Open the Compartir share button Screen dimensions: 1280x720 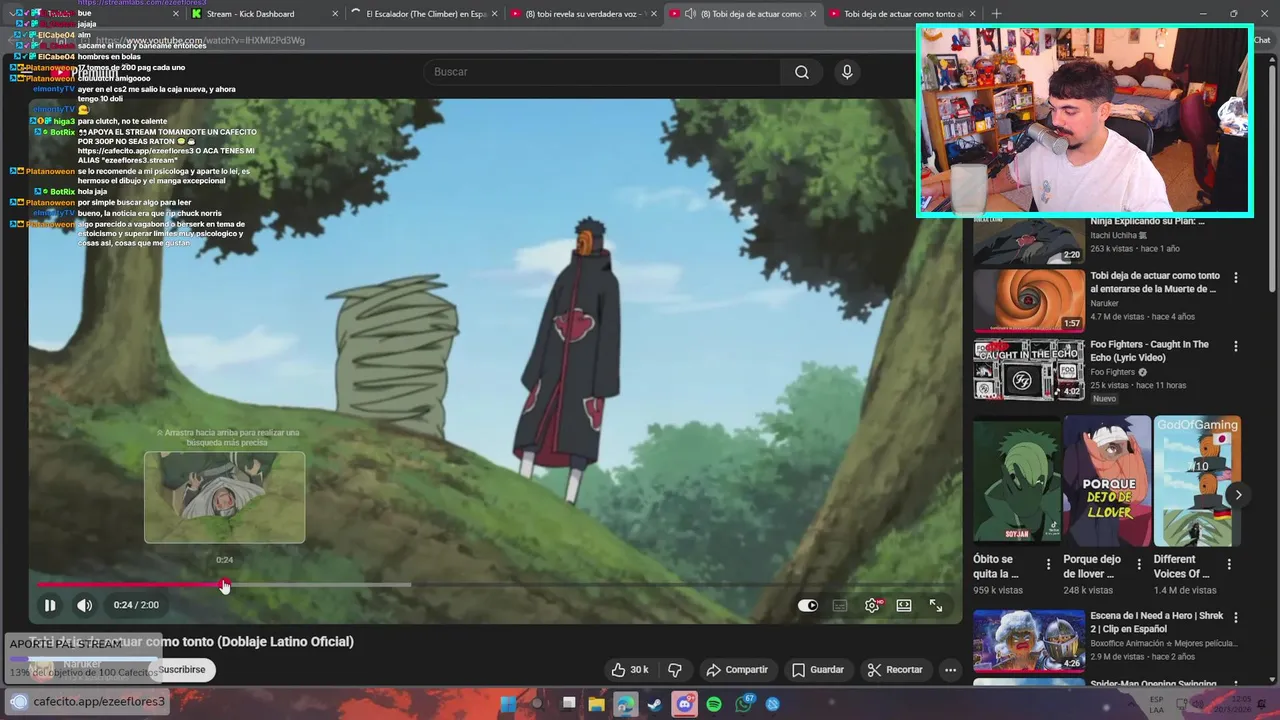[x=737, y=670]
